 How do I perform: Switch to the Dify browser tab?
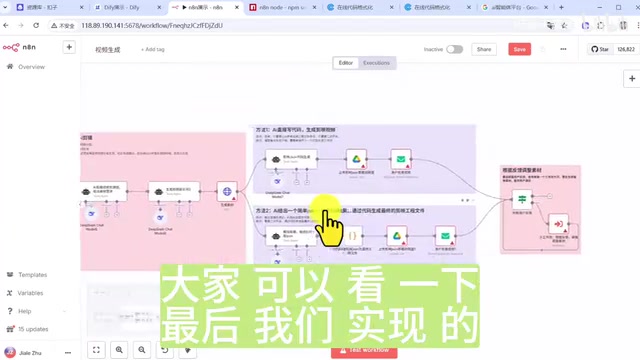[x=128, y=7]
